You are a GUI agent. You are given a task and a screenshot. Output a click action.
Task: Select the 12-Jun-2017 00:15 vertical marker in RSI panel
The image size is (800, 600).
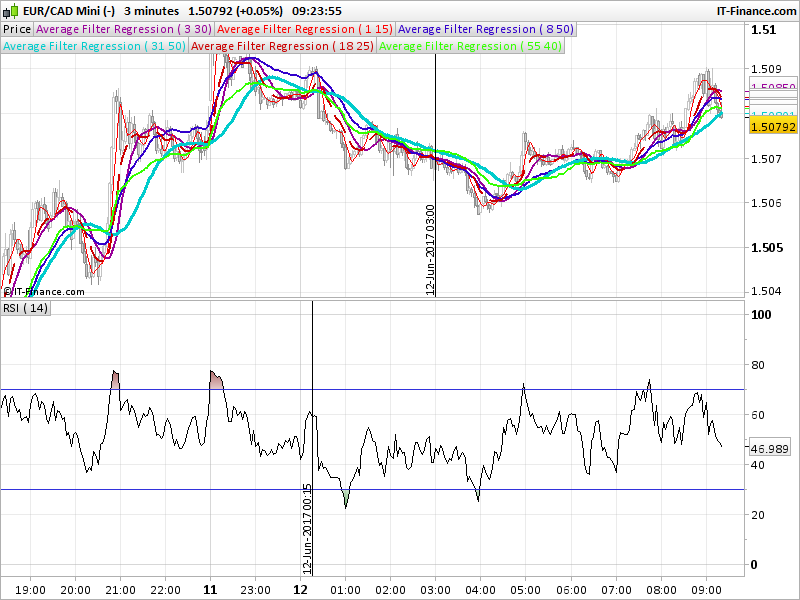(312, 438)
